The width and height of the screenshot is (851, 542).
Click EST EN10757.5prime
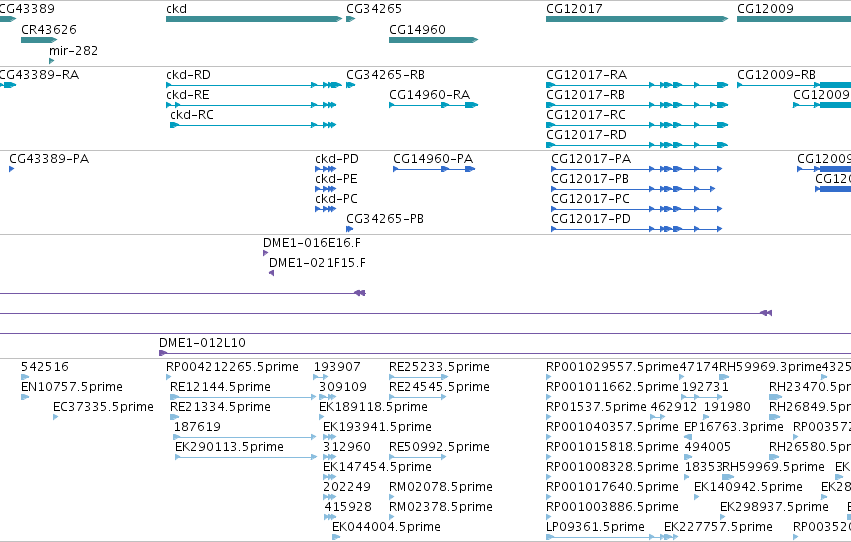click(x=25, y=397)
